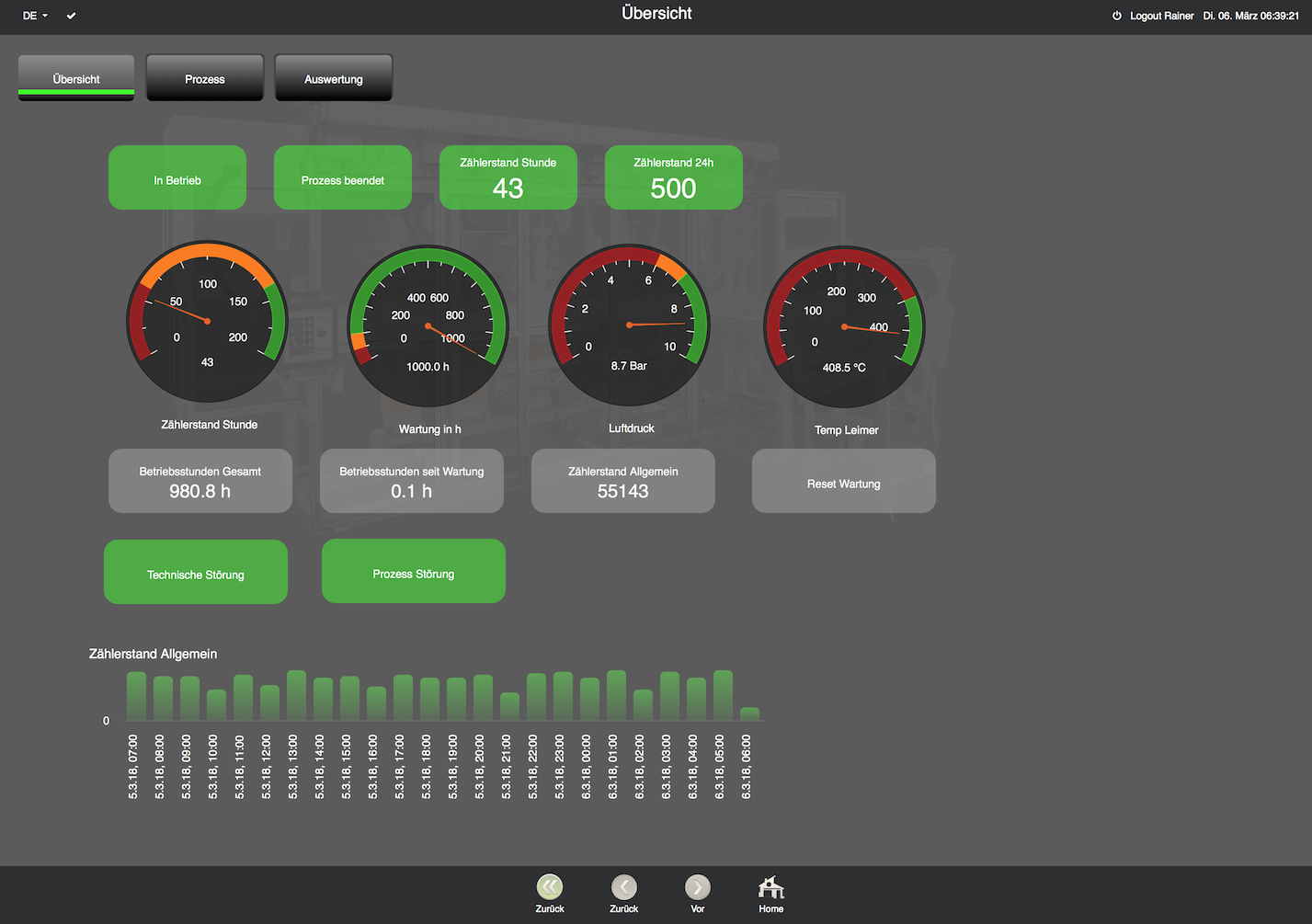Click the power icon beside Logout
1312x924 pixels.
[x=1117, y=16]
